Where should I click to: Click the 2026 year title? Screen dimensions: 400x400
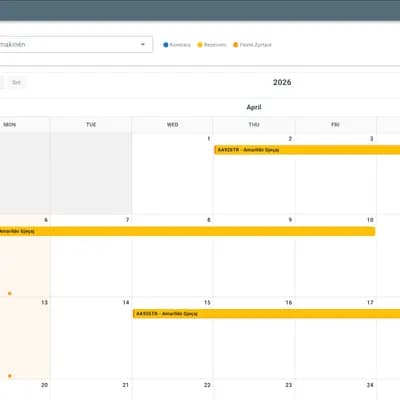[x=282, y=82]
